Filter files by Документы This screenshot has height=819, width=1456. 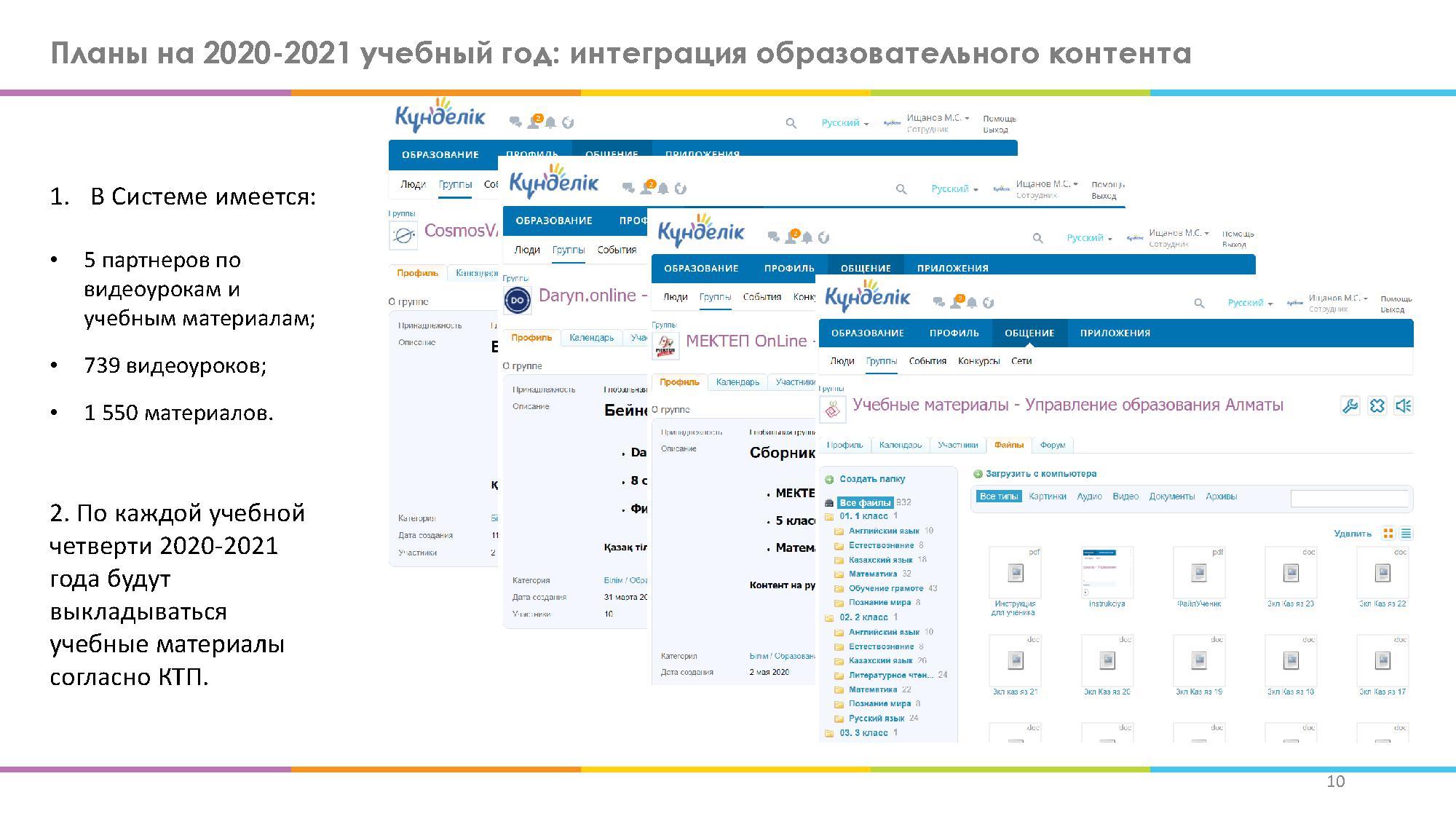click(x=1171, y=496)
